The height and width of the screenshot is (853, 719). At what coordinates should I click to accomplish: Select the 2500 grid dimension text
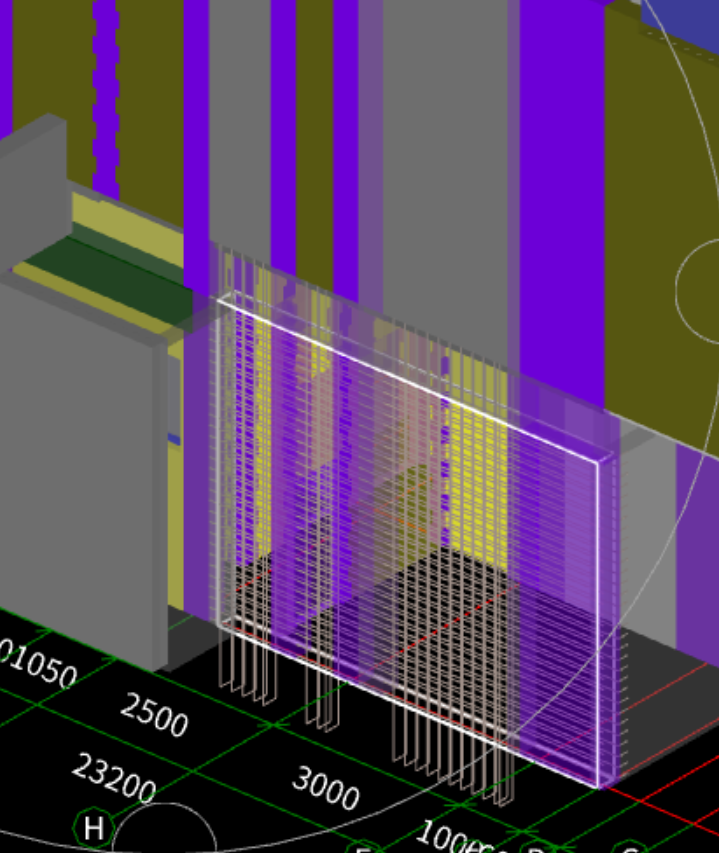[x=154, y=714]
